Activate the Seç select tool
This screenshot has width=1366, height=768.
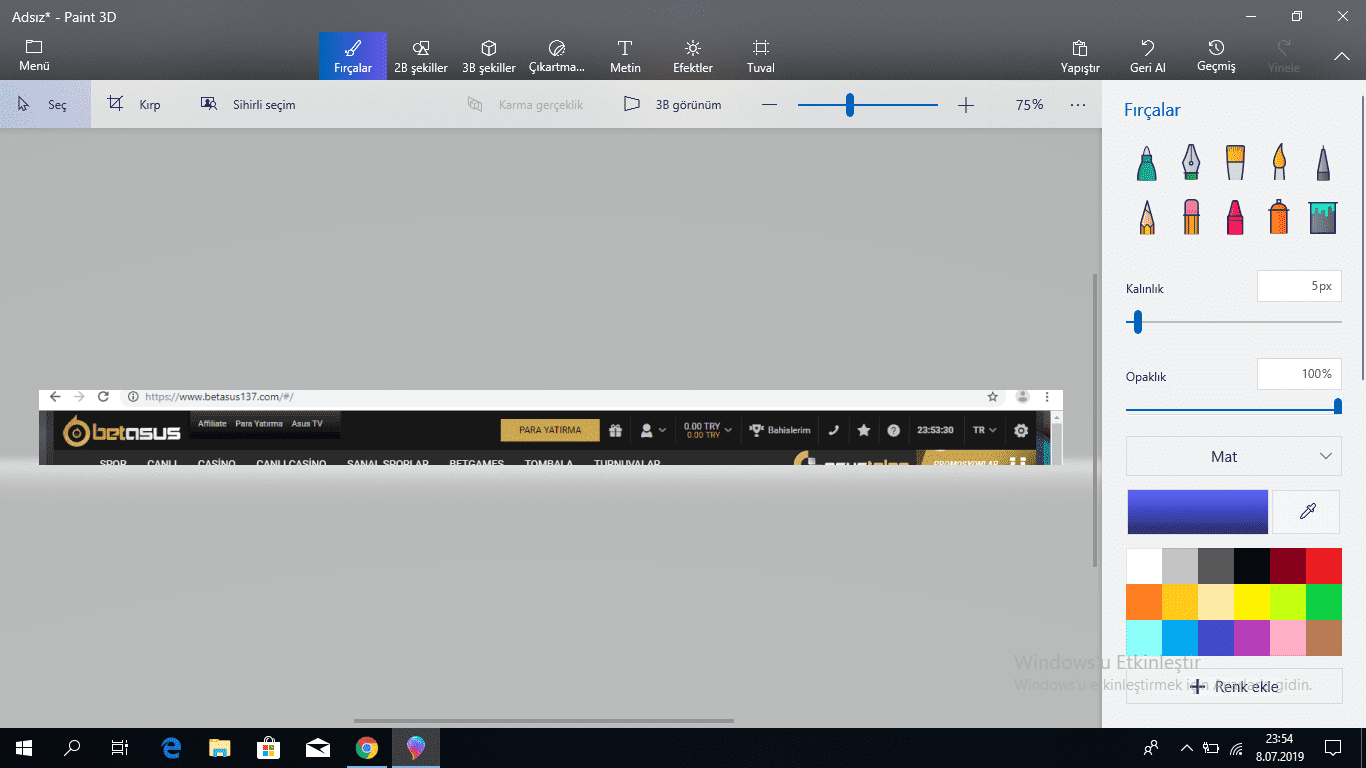coord(45,104)
